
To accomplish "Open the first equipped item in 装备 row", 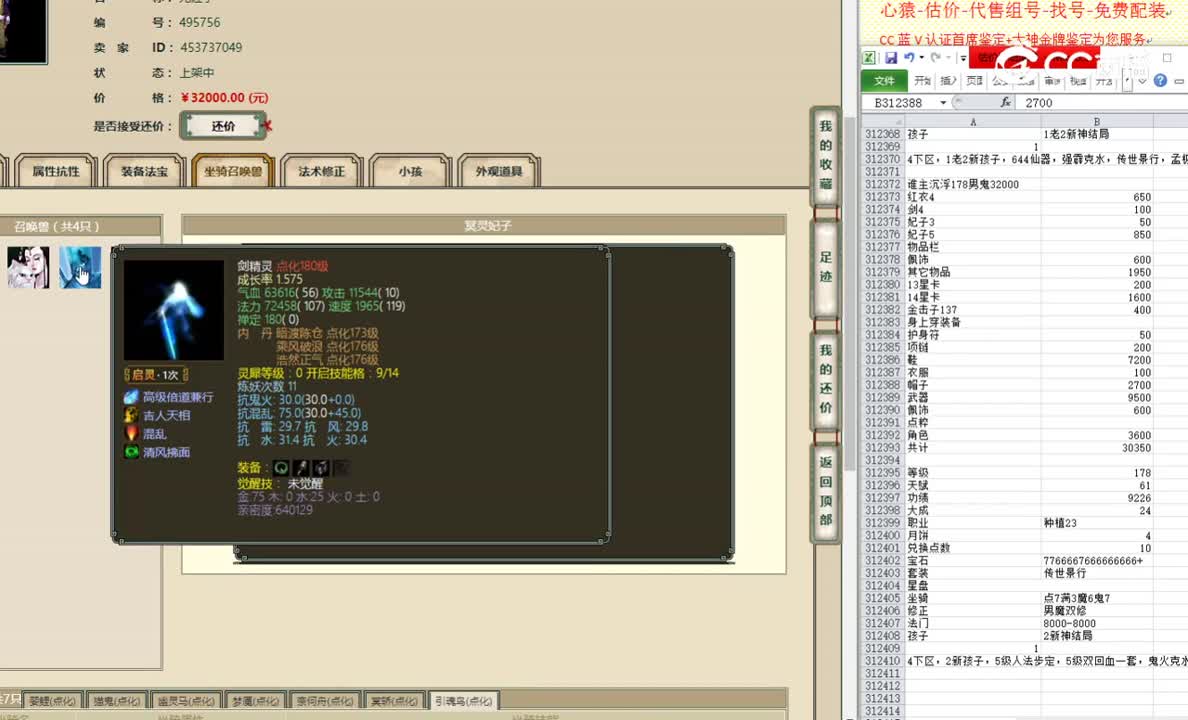I will tap(280, 469).
